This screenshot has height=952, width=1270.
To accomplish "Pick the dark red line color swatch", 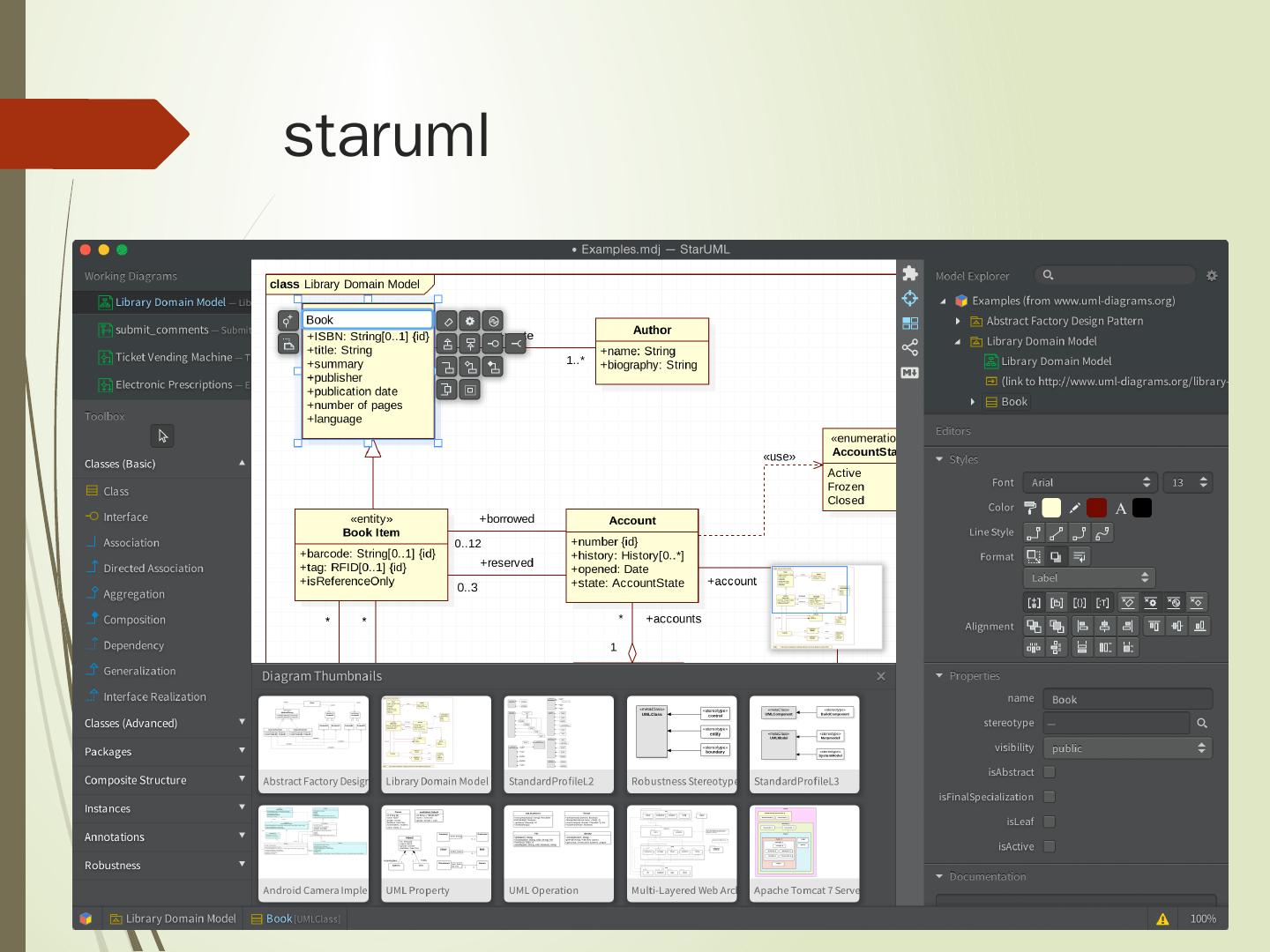I will tap(1096, 508).
